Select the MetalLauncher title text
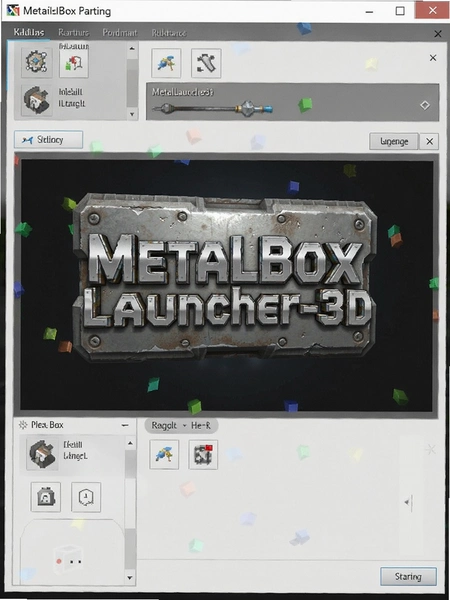The image size is (450, 600). tap(183, 92)
